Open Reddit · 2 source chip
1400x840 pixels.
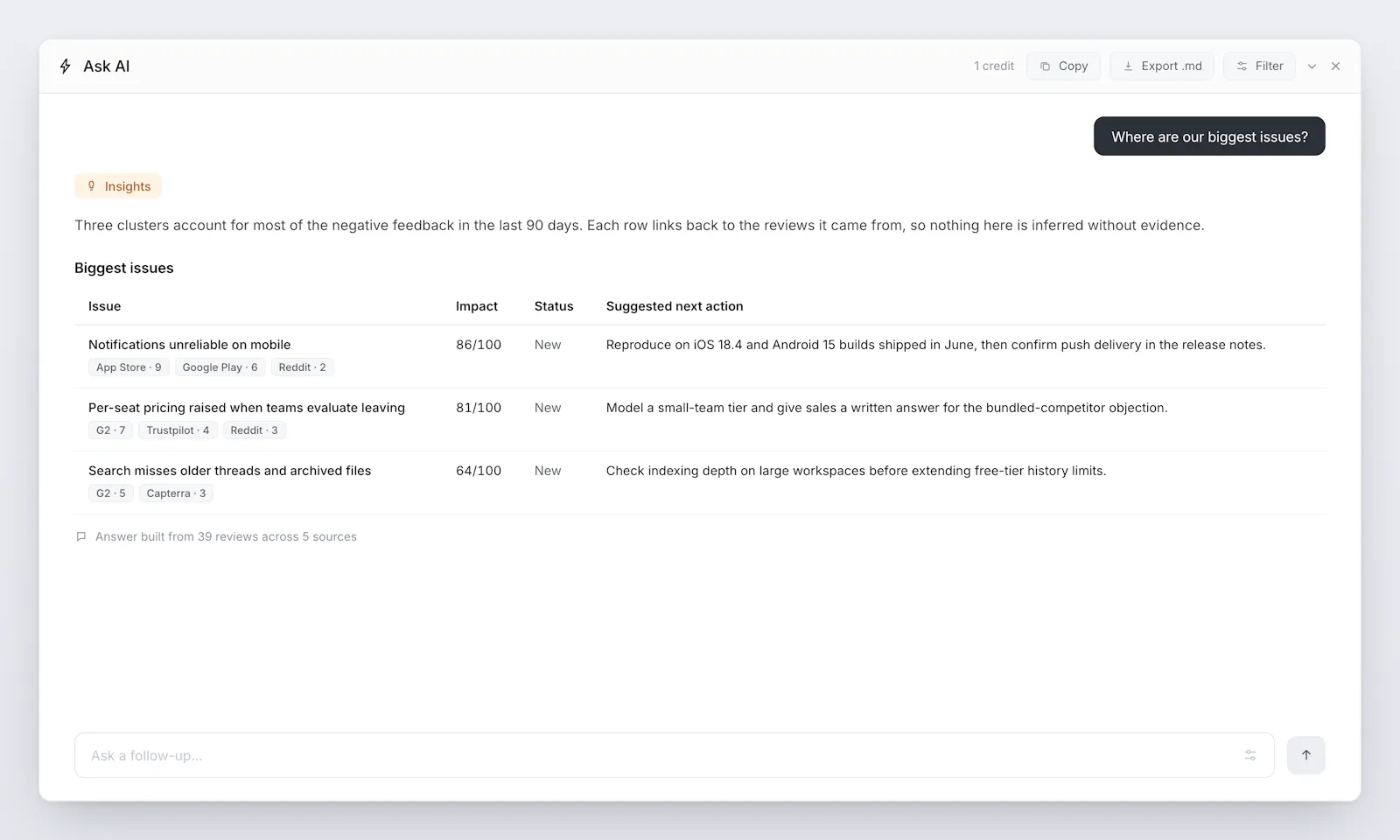click(x=302, y=367)
